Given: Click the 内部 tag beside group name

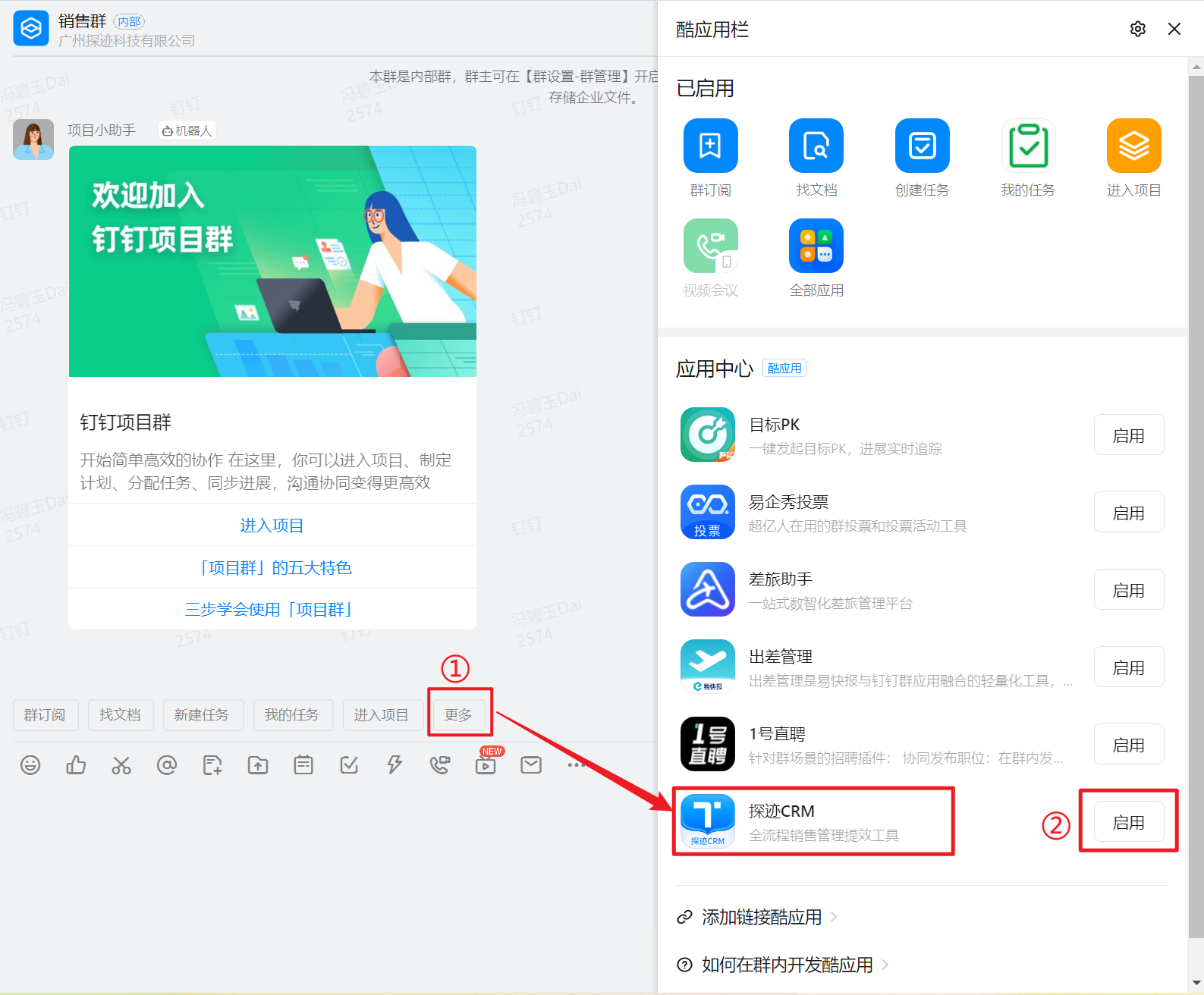Looking at the screenshot, I should [x=129, y=22].
